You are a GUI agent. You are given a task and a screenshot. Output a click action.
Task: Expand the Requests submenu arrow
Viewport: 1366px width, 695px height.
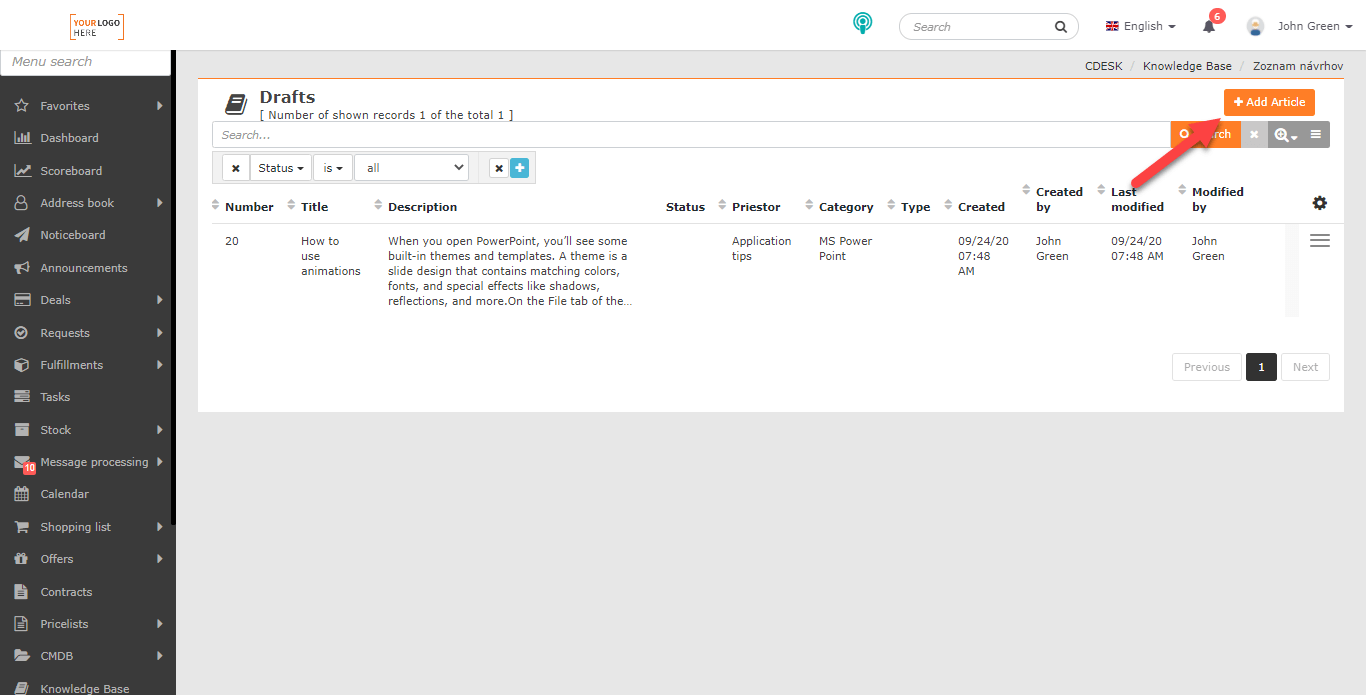(x=160, y=333)
